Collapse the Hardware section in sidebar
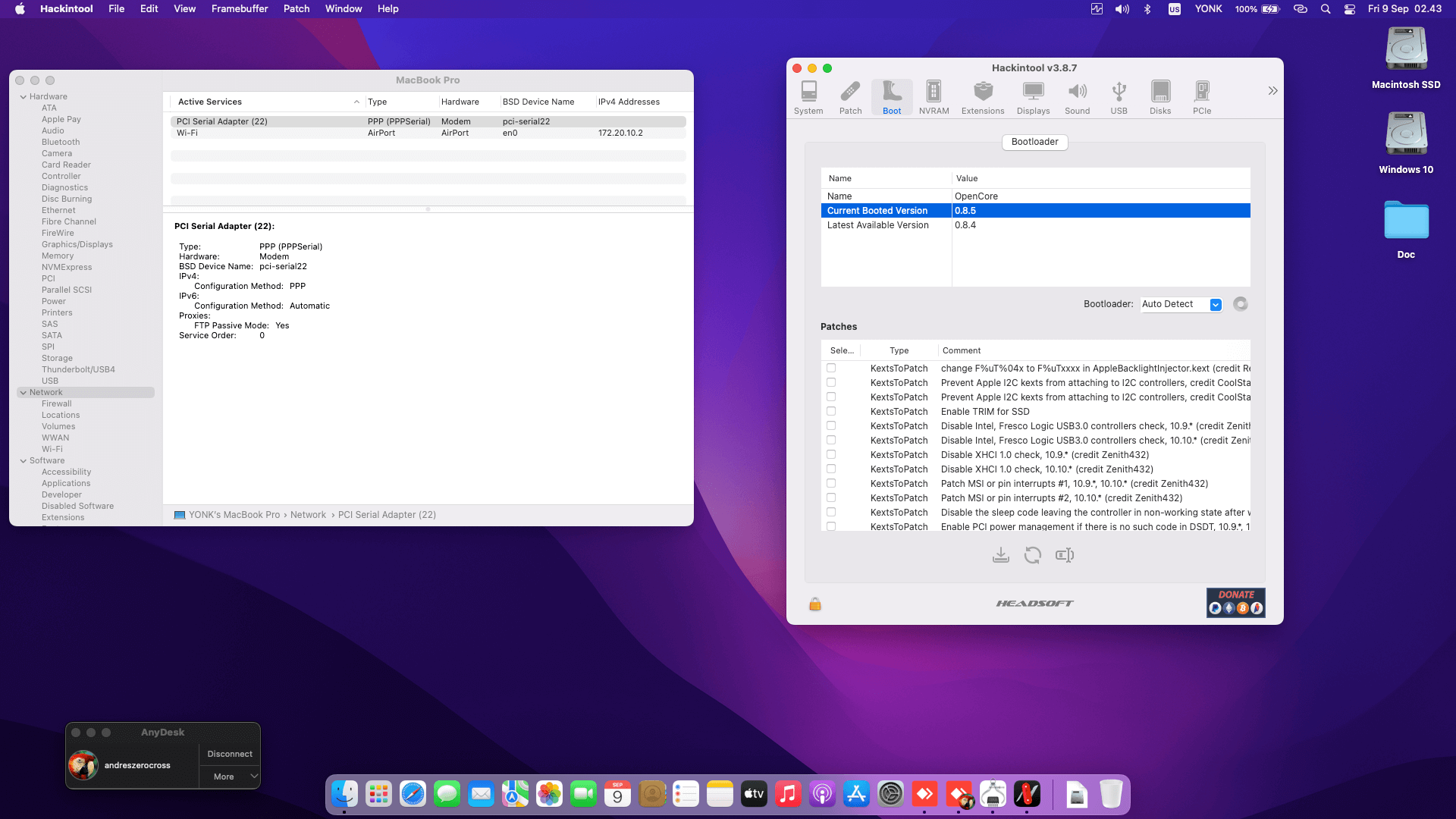Viewport: 1456px width, 819px height. tap(24, 97)
